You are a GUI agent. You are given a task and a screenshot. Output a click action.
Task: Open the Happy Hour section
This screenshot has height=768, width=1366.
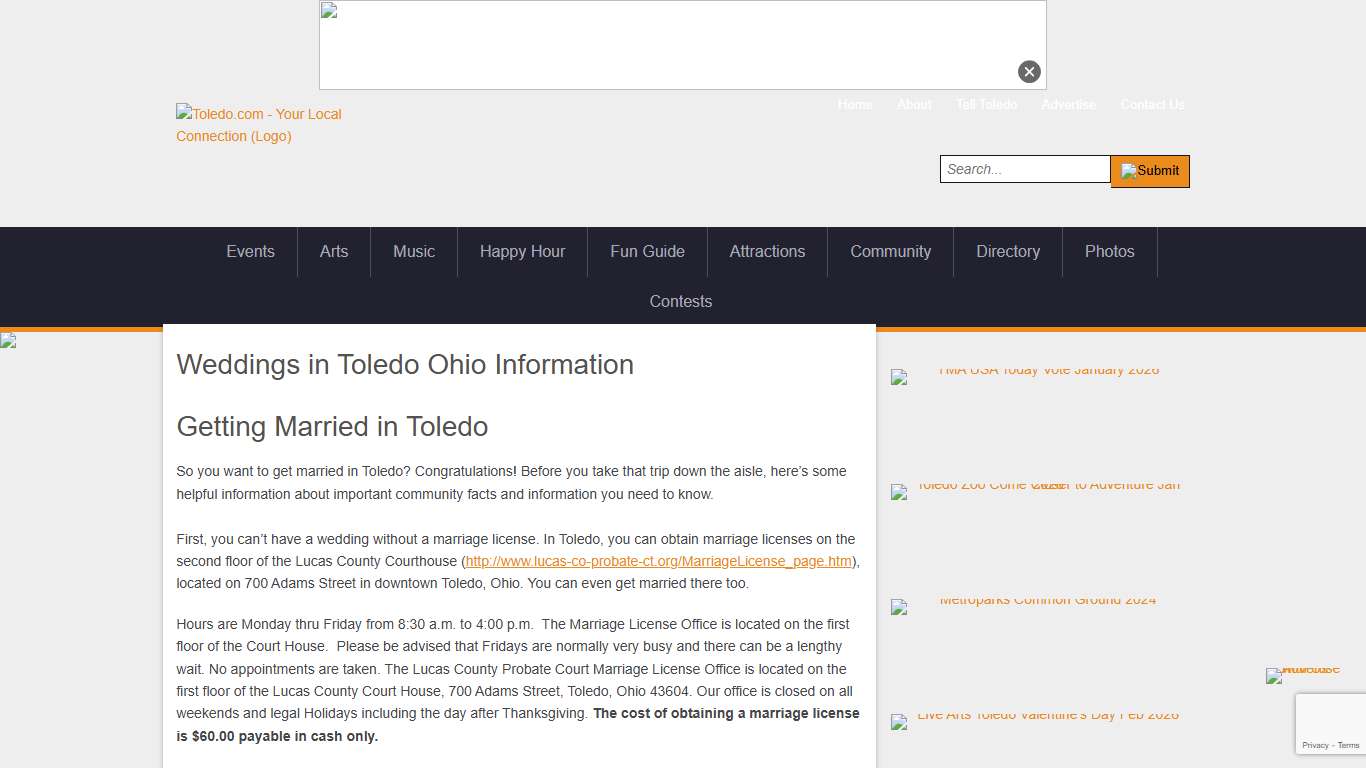(x=522, y=252)
